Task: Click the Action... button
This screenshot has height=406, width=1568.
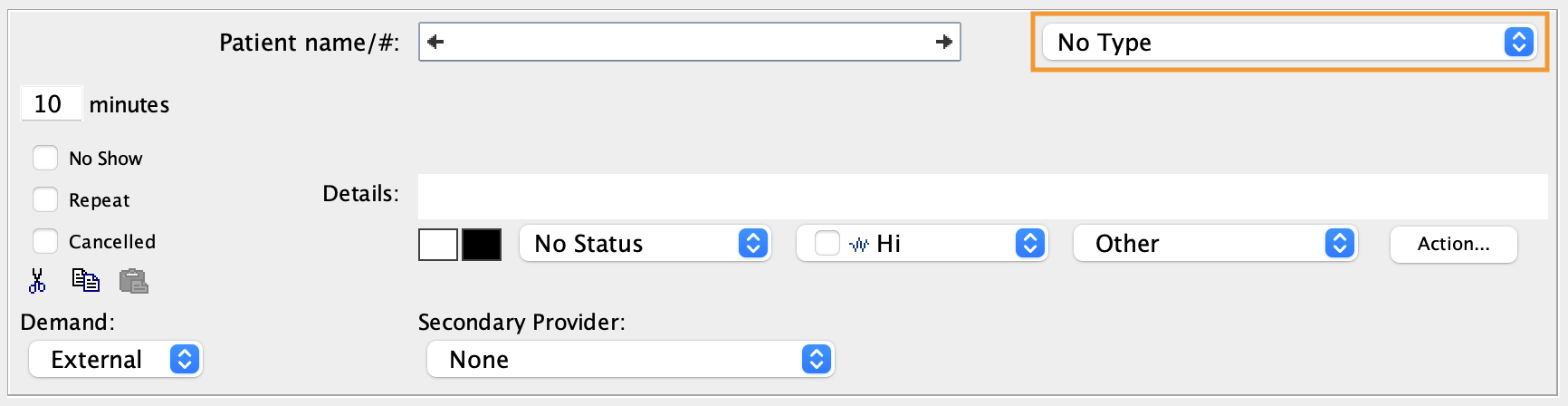Action: coord(1453,244)
